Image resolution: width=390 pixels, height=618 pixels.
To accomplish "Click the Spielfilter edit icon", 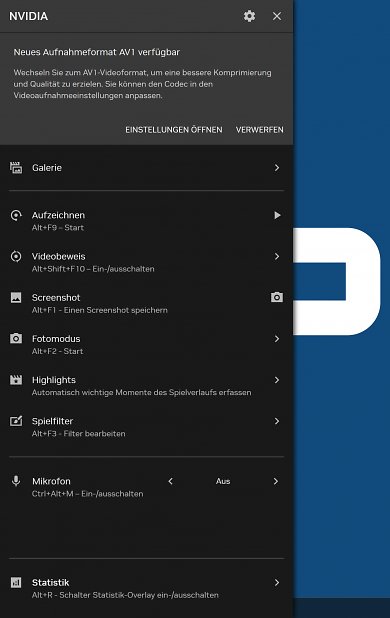I will (16, 421).
